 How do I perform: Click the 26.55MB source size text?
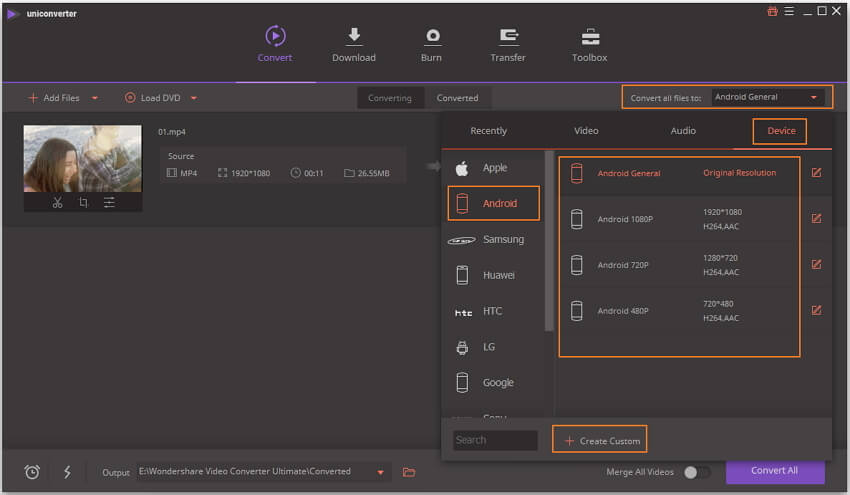[x=374, y=173]
